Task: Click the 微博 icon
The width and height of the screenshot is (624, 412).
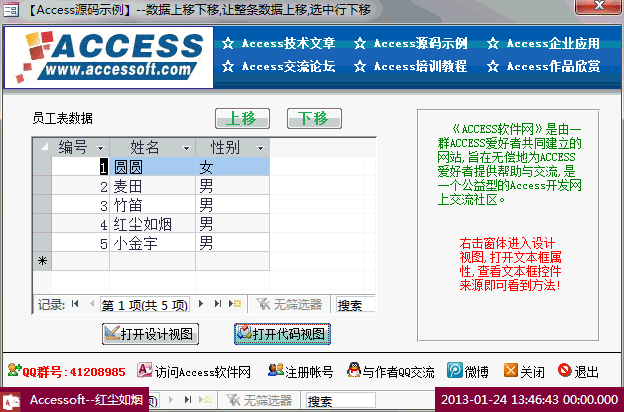Action: pyautogui.click(x=454, y=370)
